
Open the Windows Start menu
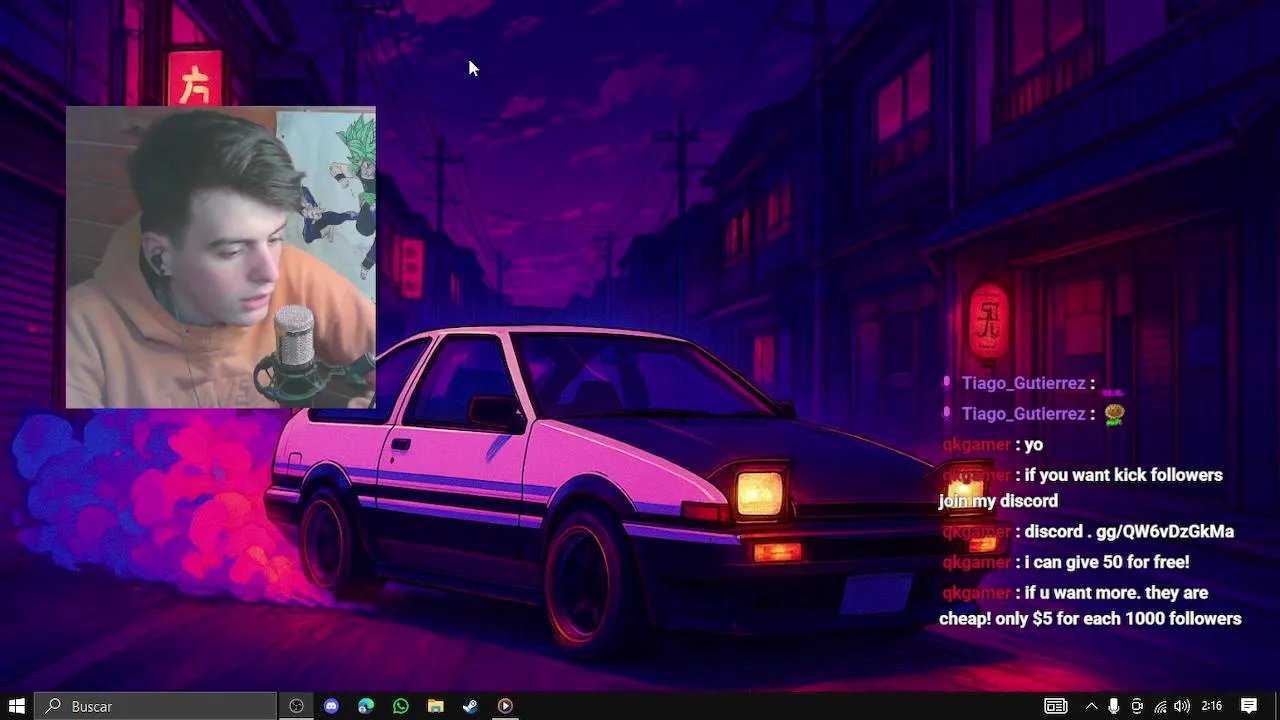(17, 706)
